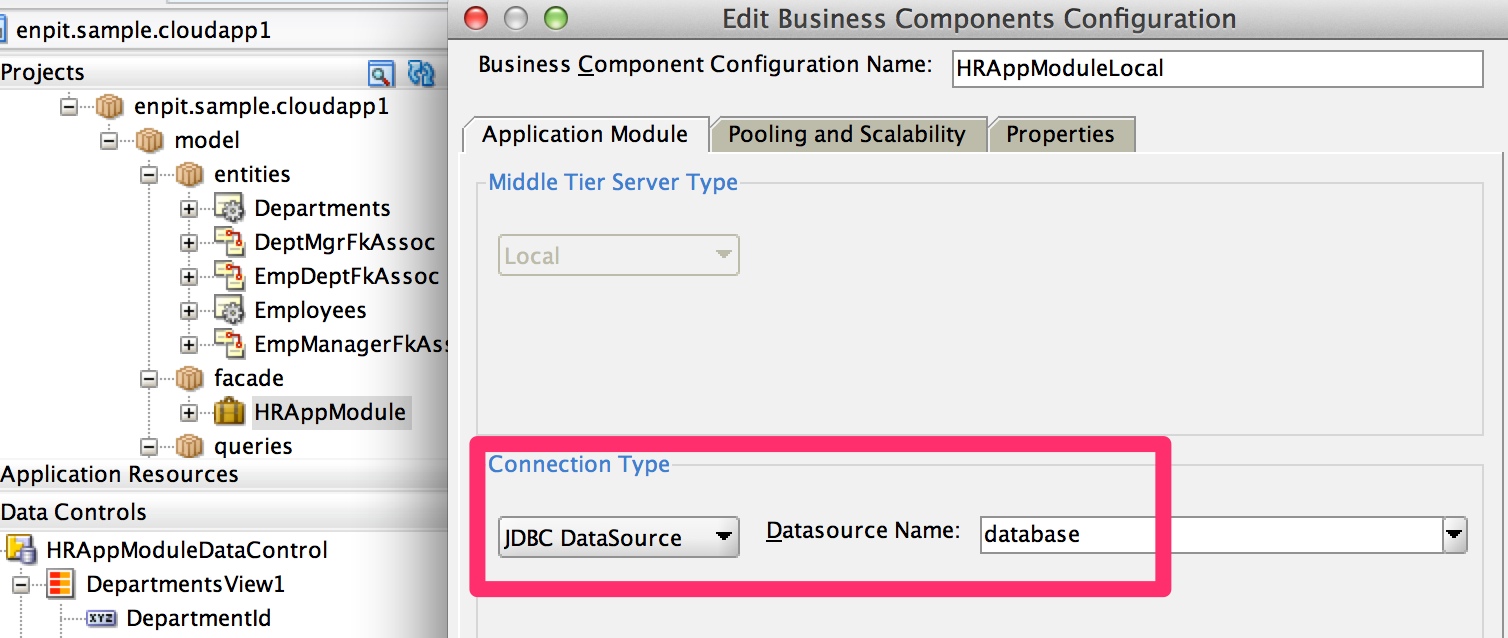Image resolution: width=1508 pixels, height=638 pixels.
Task: Close the Edit Business Components Configuration dialog
Action: [x=477, y=18]
